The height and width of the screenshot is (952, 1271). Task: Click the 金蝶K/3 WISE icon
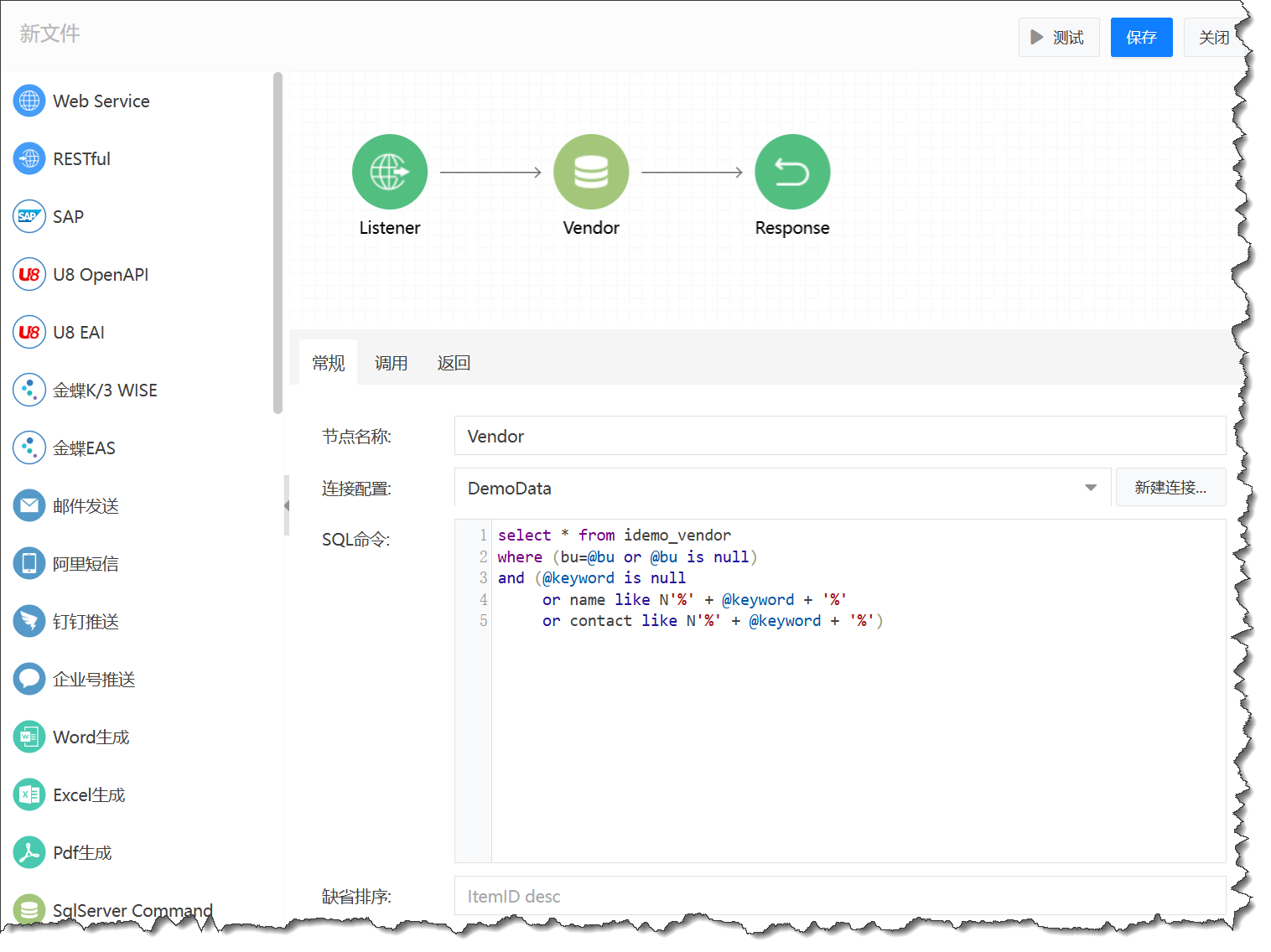pos(29,391)
